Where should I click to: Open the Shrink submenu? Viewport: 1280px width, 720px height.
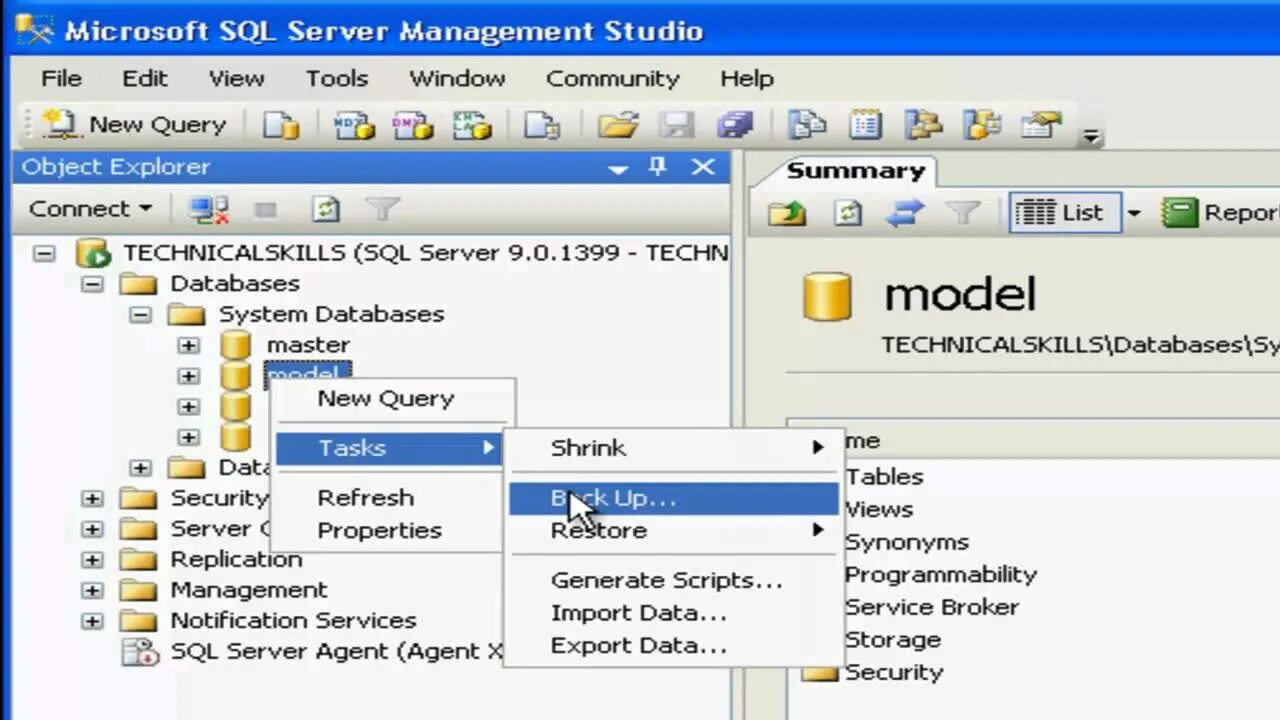673,448
